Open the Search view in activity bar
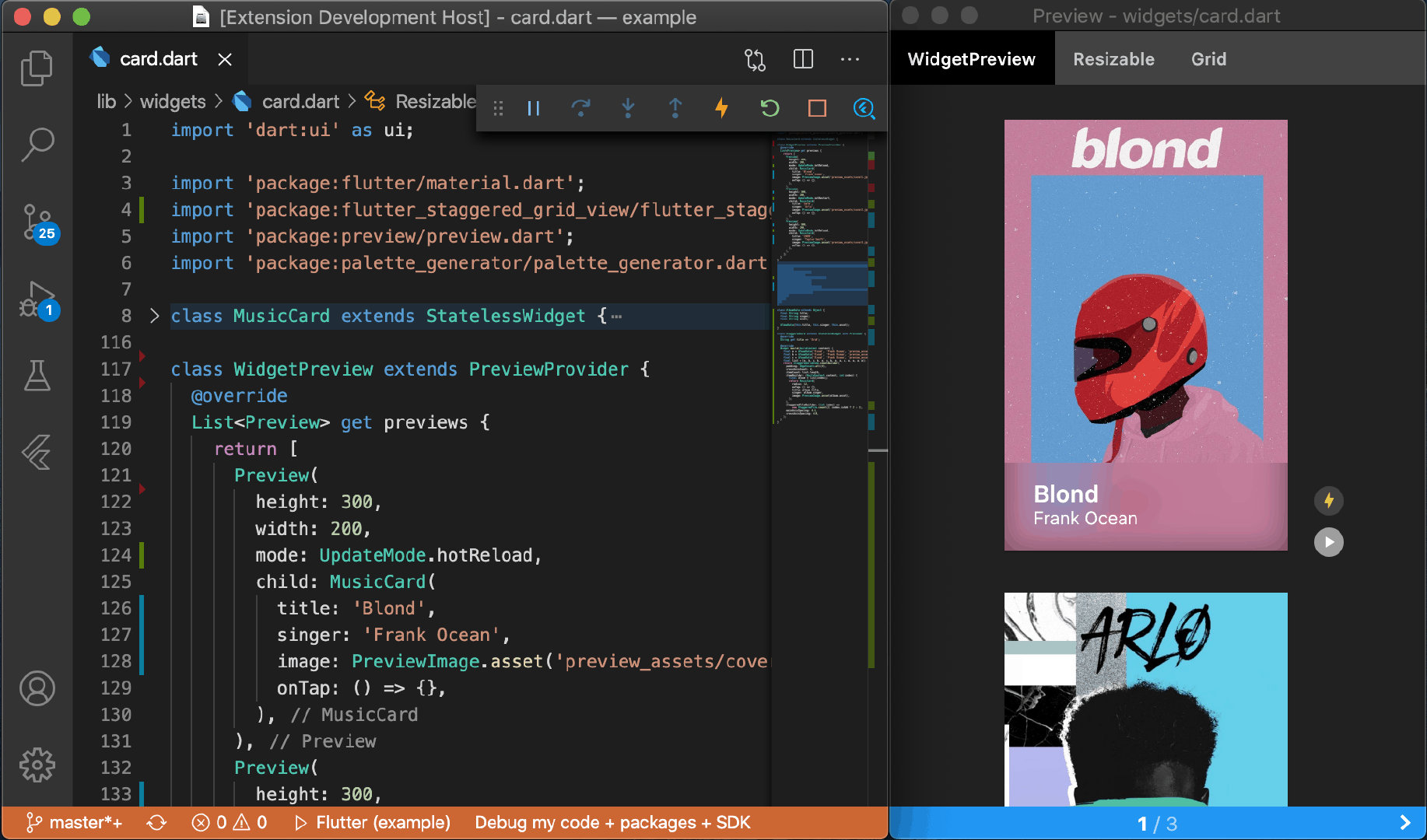The image size is (1427, 840). [37, 145]
